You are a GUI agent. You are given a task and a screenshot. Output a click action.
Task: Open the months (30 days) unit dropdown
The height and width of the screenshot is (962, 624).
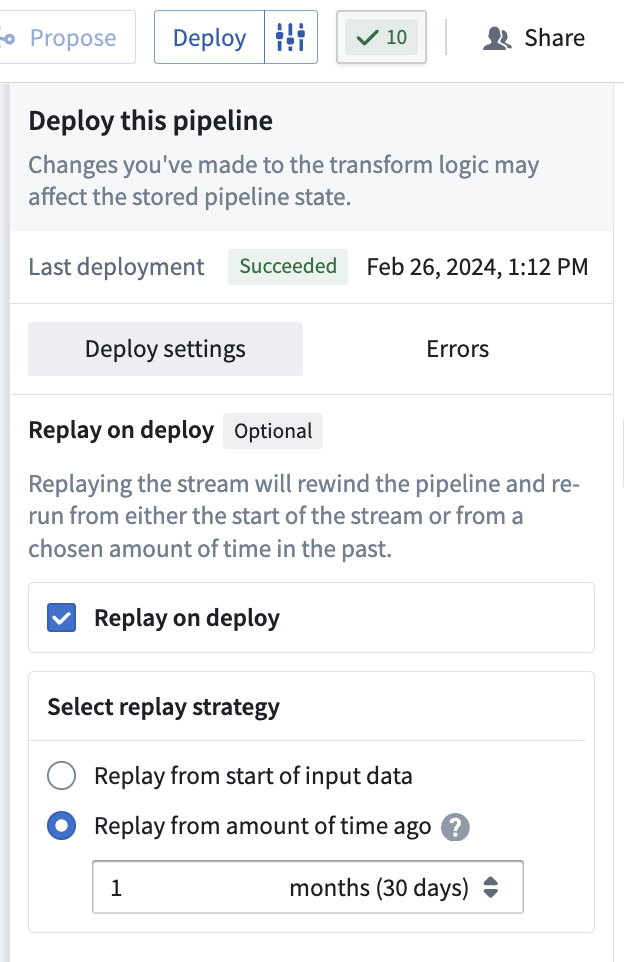394,887
